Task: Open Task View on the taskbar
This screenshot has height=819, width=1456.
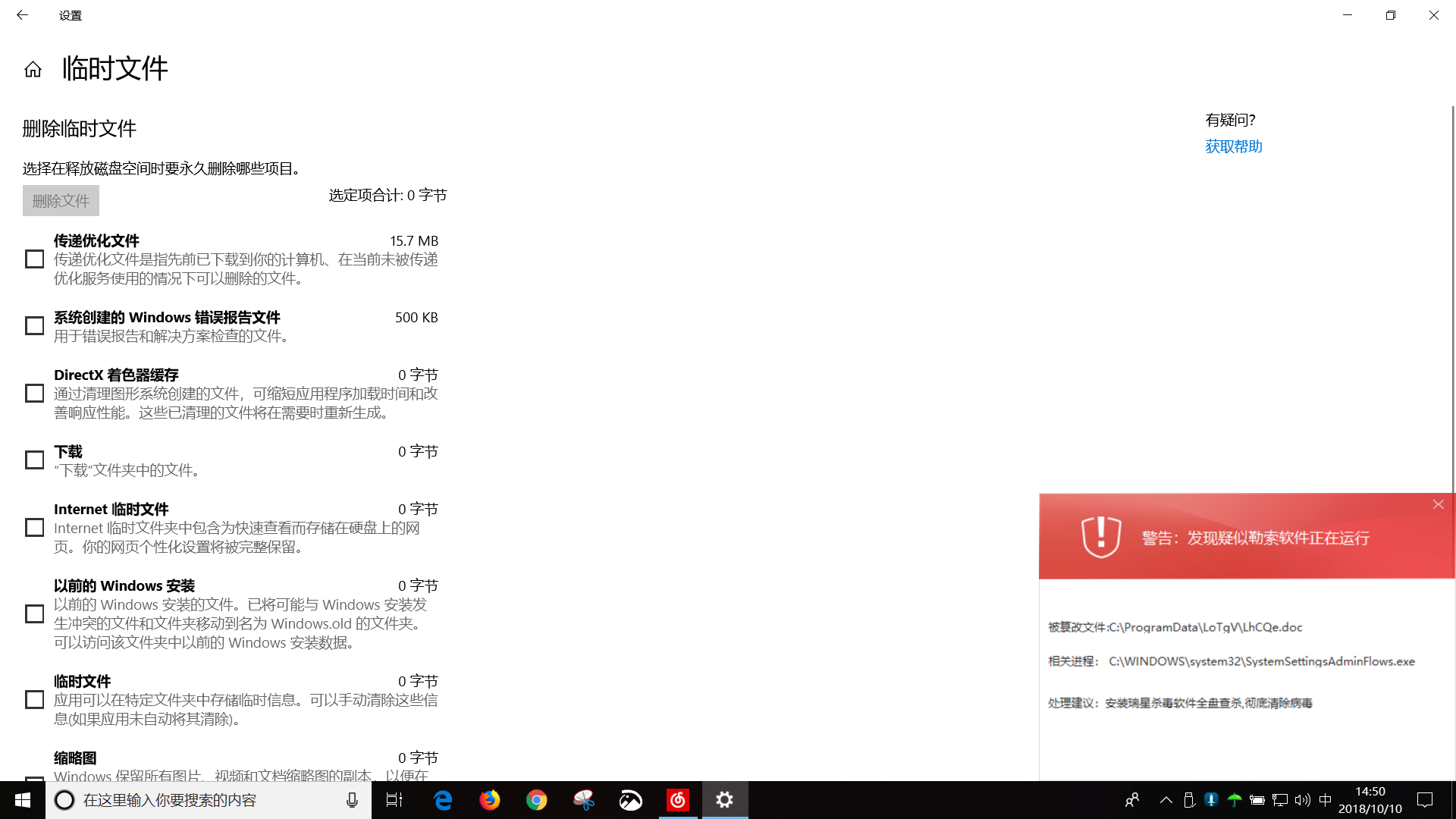Action: 394,800
